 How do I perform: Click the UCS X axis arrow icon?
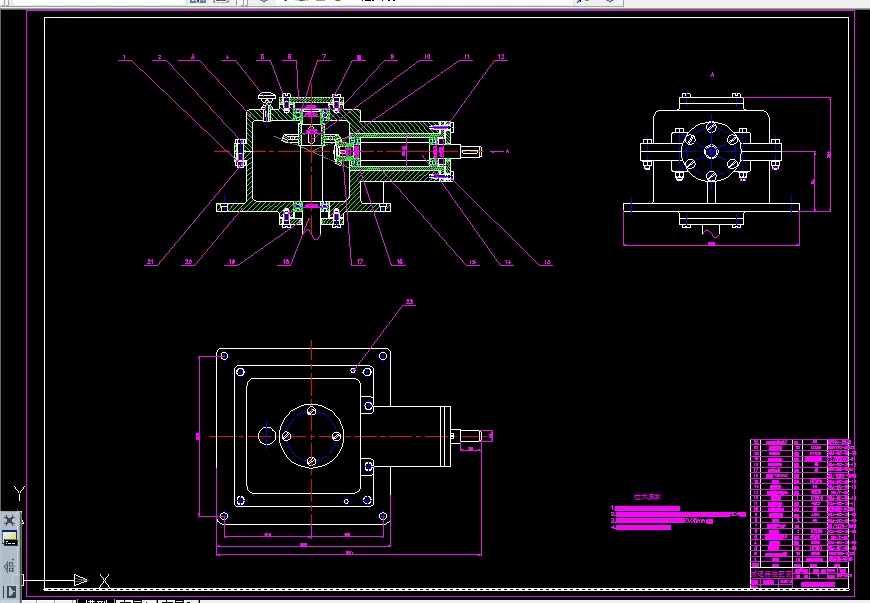tap(80, 580)
